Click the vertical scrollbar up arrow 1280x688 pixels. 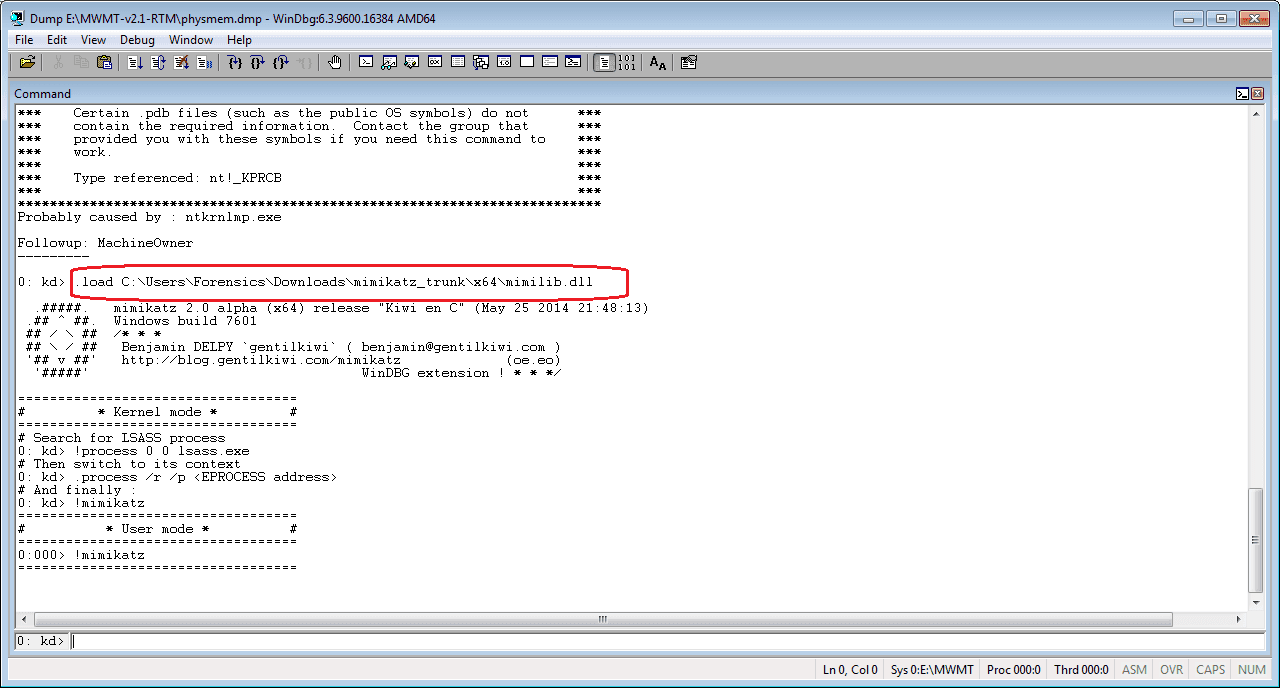point(1256,114)
